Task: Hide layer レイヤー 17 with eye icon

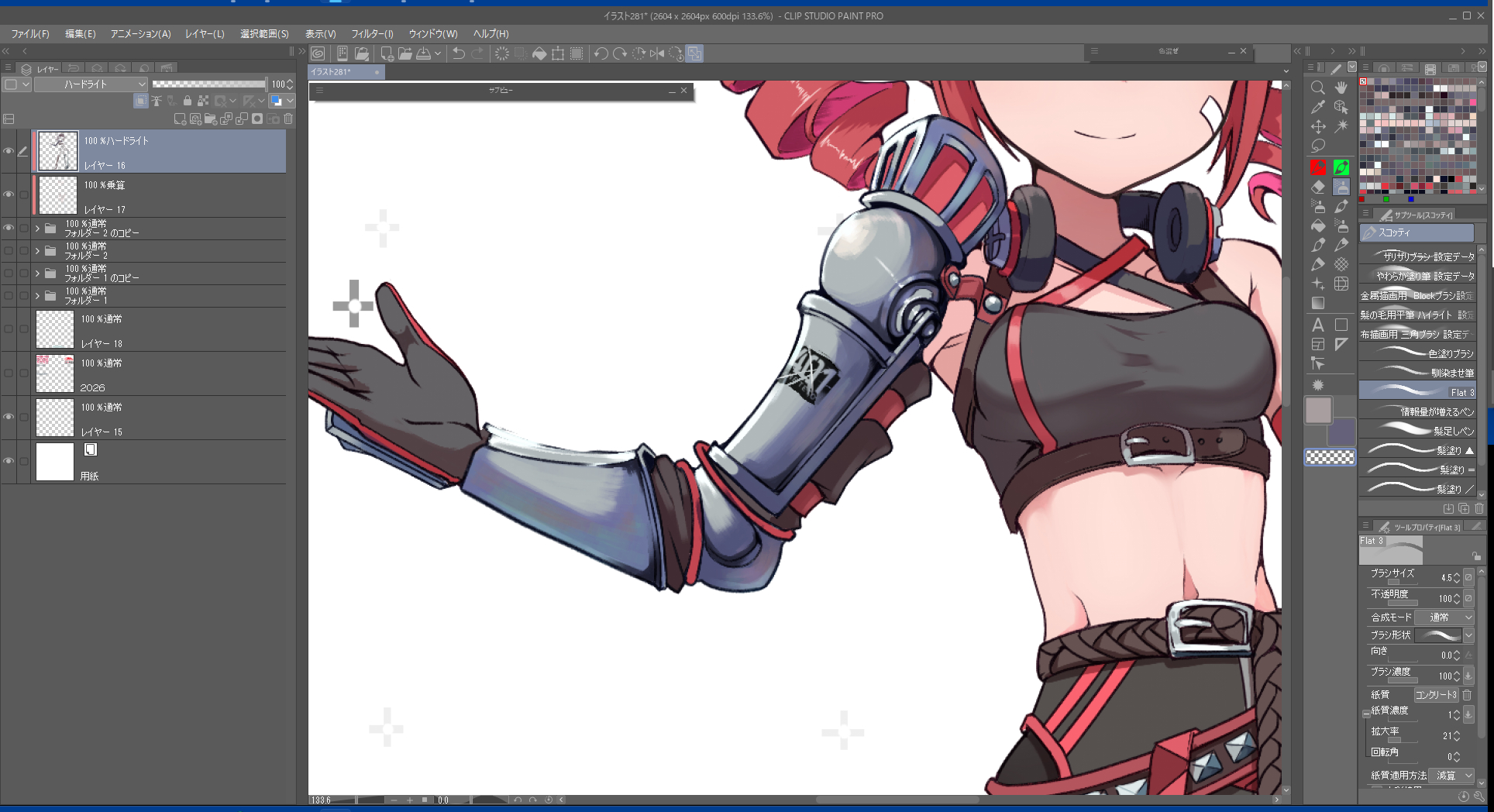Action: coord(9,194)
